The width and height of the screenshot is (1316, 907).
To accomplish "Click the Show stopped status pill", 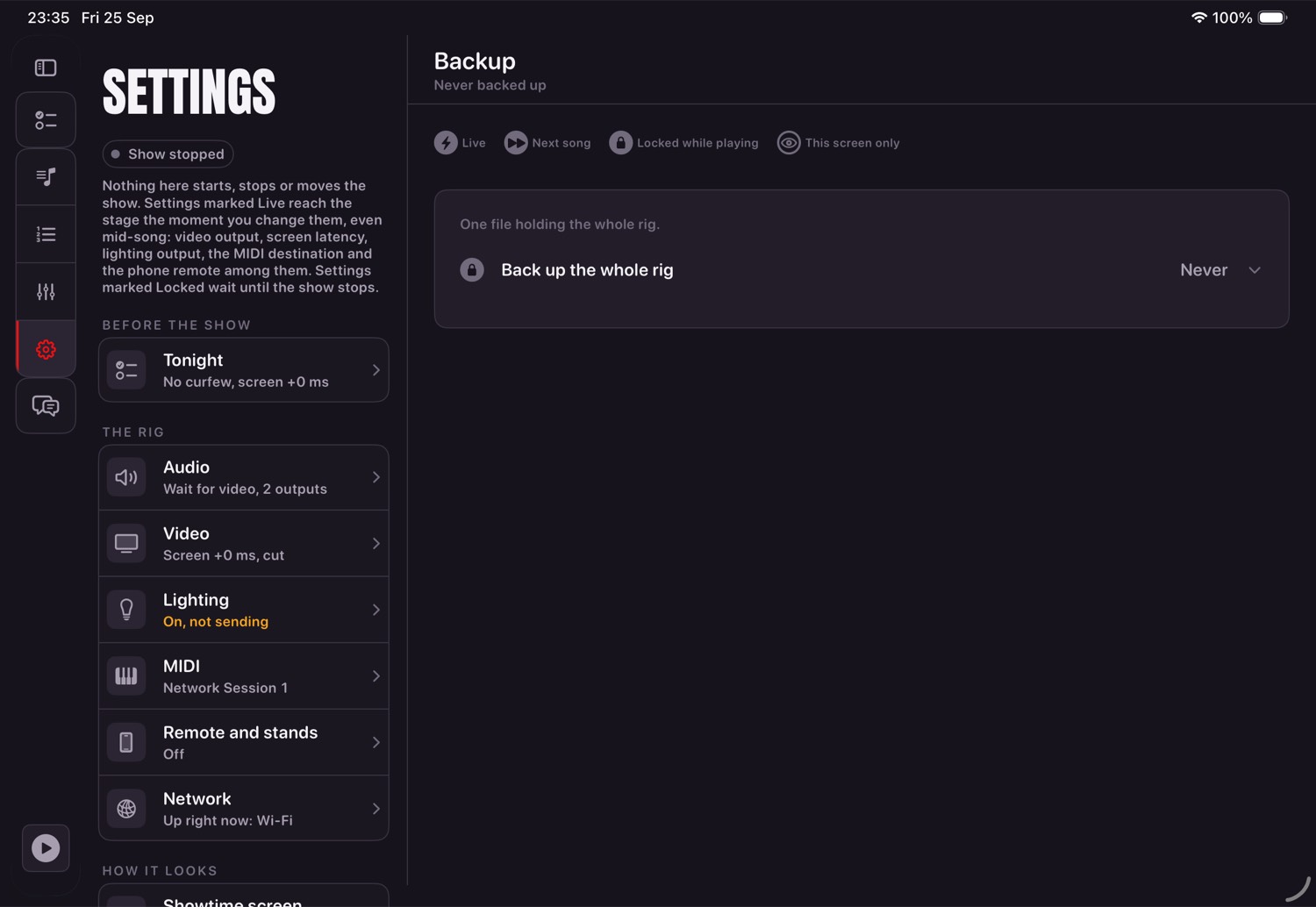I will coord(168,154).
